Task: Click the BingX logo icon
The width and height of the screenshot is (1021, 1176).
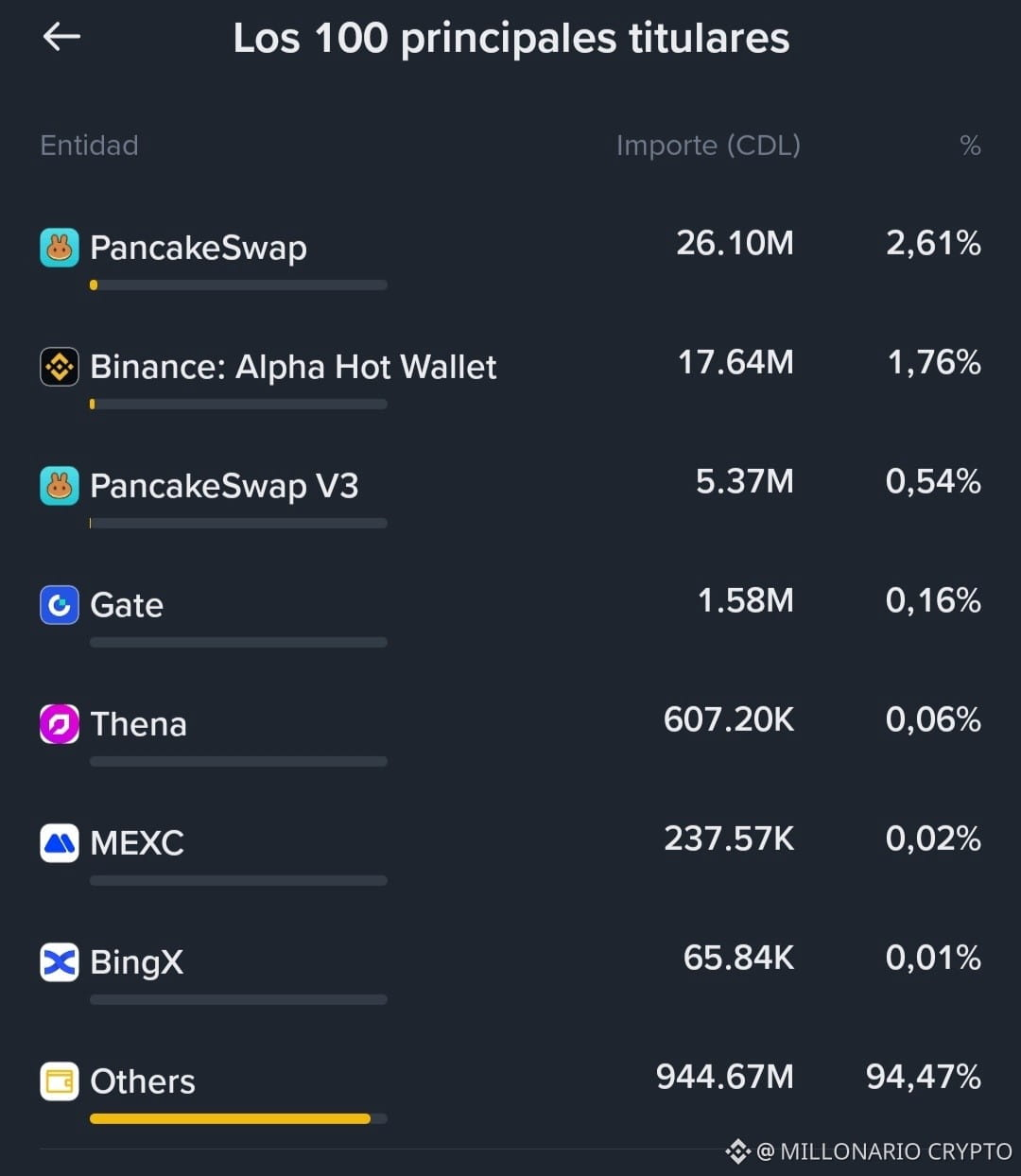Action: pyautogui.click(x=60, y=962)
